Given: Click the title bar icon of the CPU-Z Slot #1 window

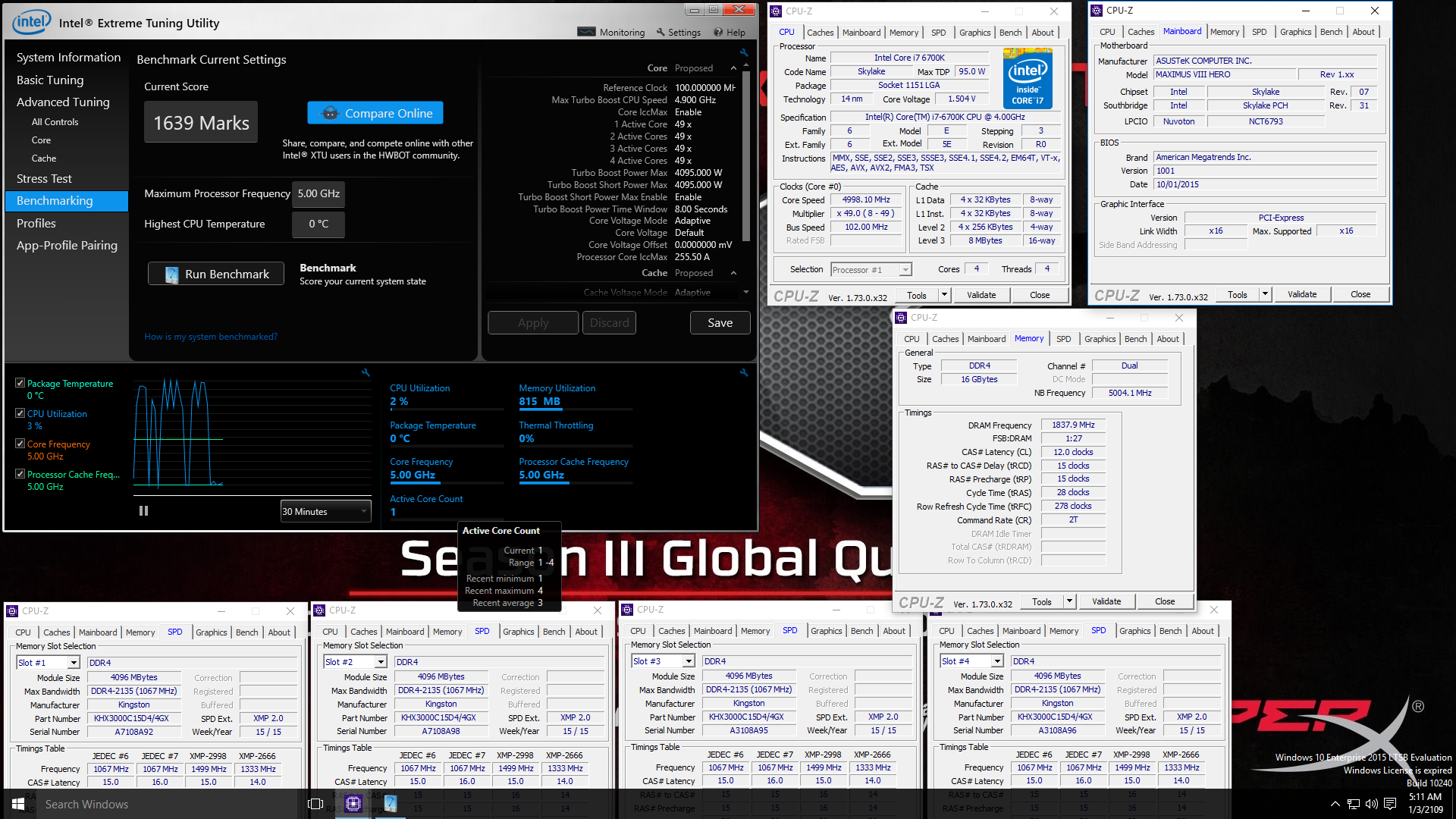Looking at the screenshot, I should [12, 611].
